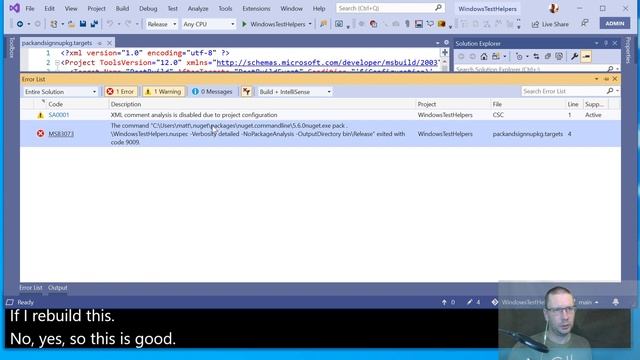Screen dimensions: 640x360
Task: Click the Search (Ctrl+Q) box
Action: point(390,8)
